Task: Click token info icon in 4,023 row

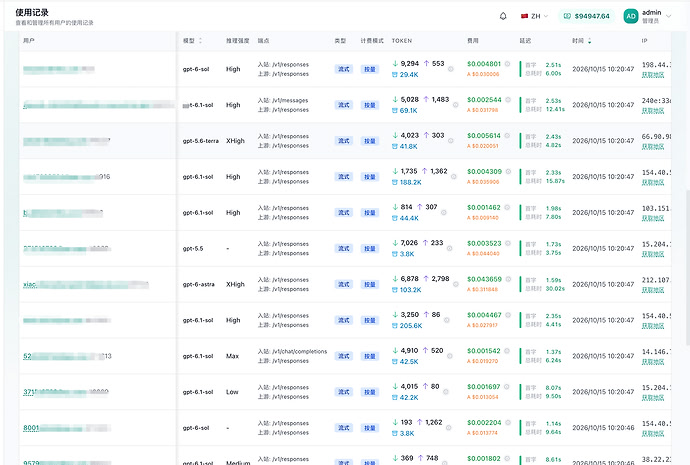Action: [x=451, y=141]
